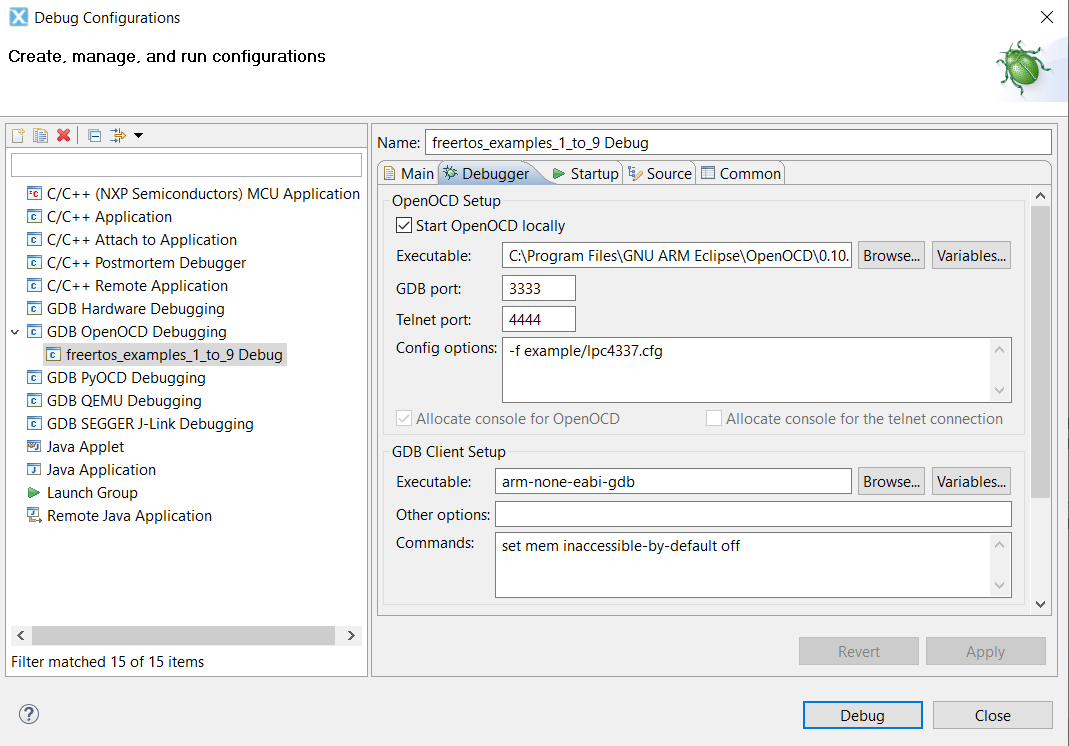
Task: Click the Close button
Action: tap(993, 715)
